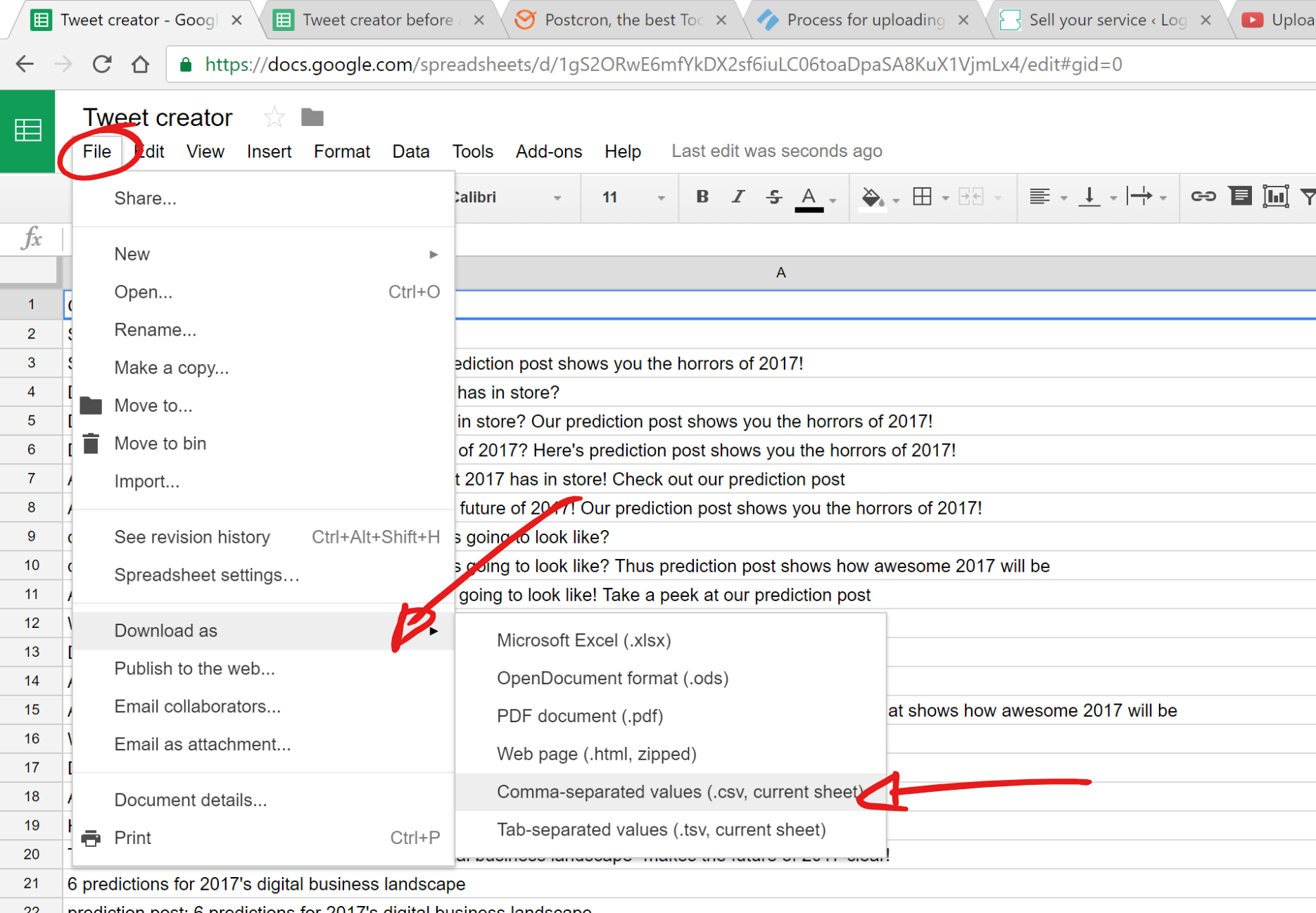Click the filter funnel icon
Viewport: 1316px width, 913px height.
[1308, 196]
